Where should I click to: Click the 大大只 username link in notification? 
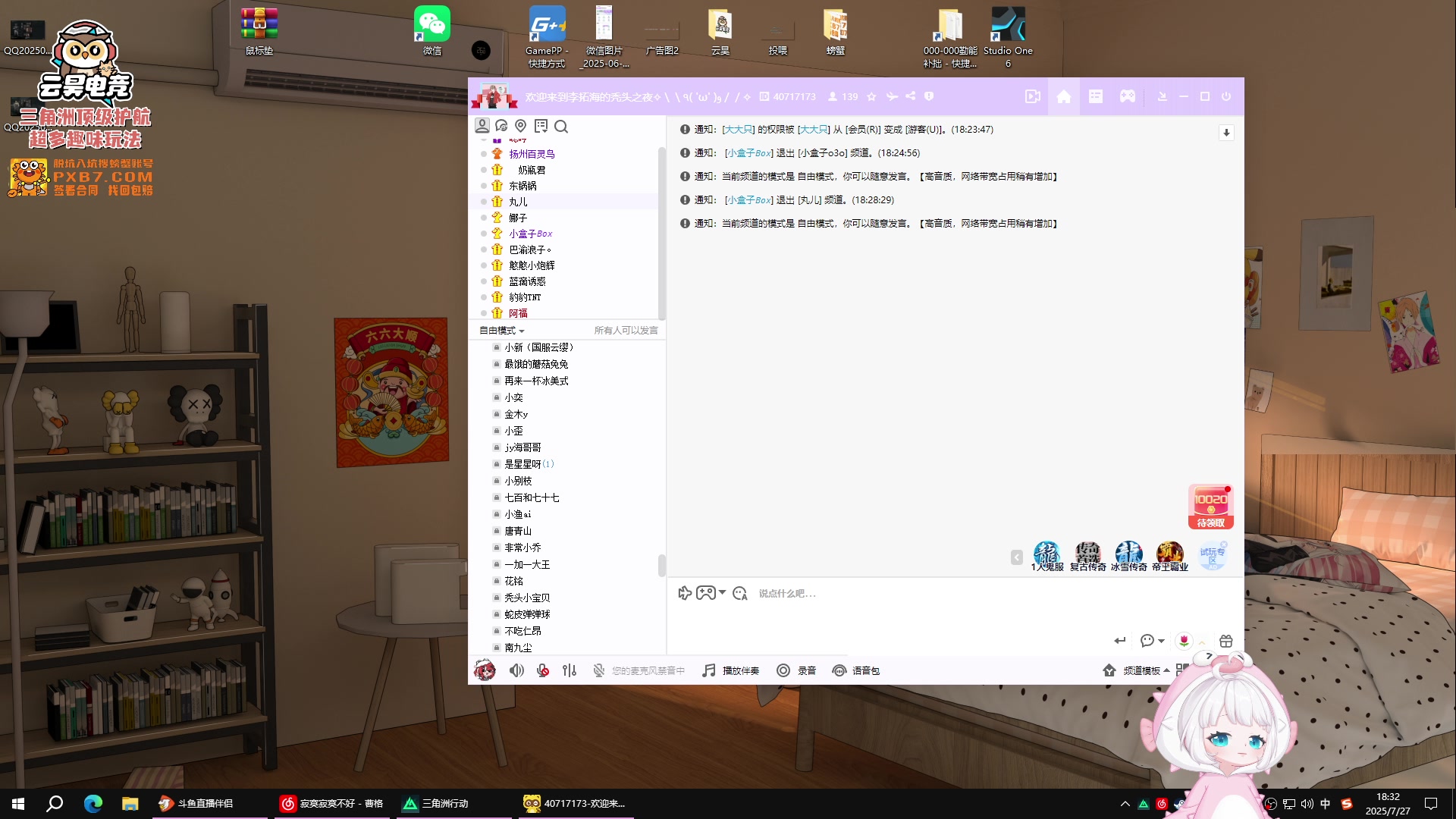pyautogui.click(x=739, y=130)
